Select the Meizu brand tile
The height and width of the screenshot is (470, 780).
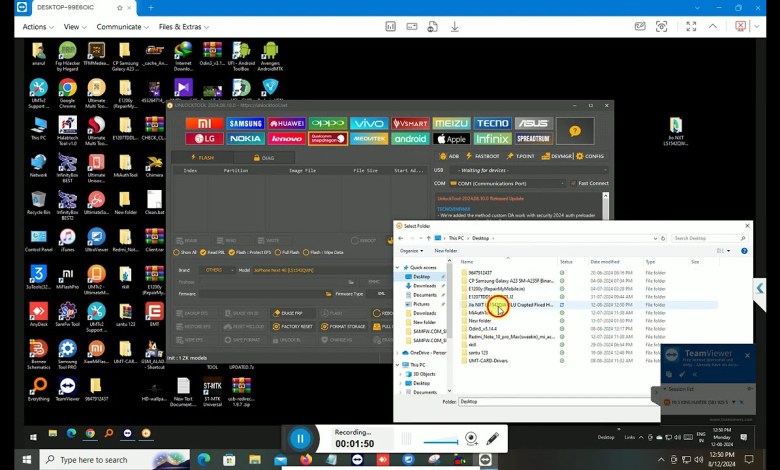pyautogui.click(x=451, y=123)
